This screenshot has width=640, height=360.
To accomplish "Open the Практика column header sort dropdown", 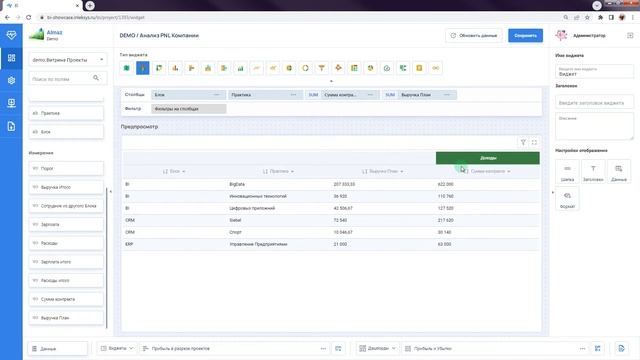I will point(292,171).
